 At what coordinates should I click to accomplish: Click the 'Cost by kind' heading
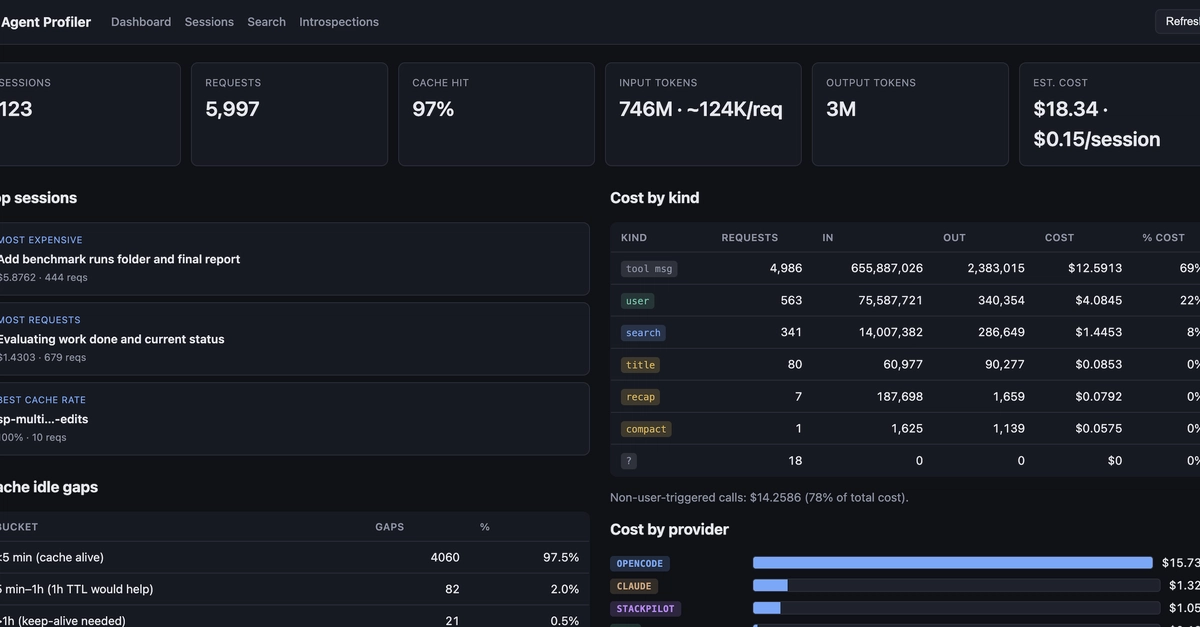pos(655,198)
